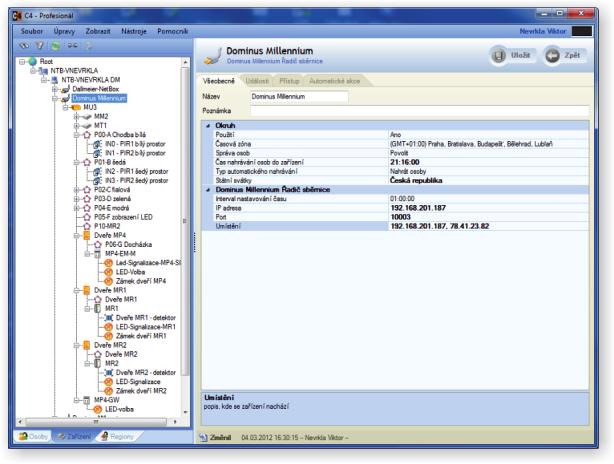
Task: Click the module icon of MP4-GW
Action: pos(87,400)
